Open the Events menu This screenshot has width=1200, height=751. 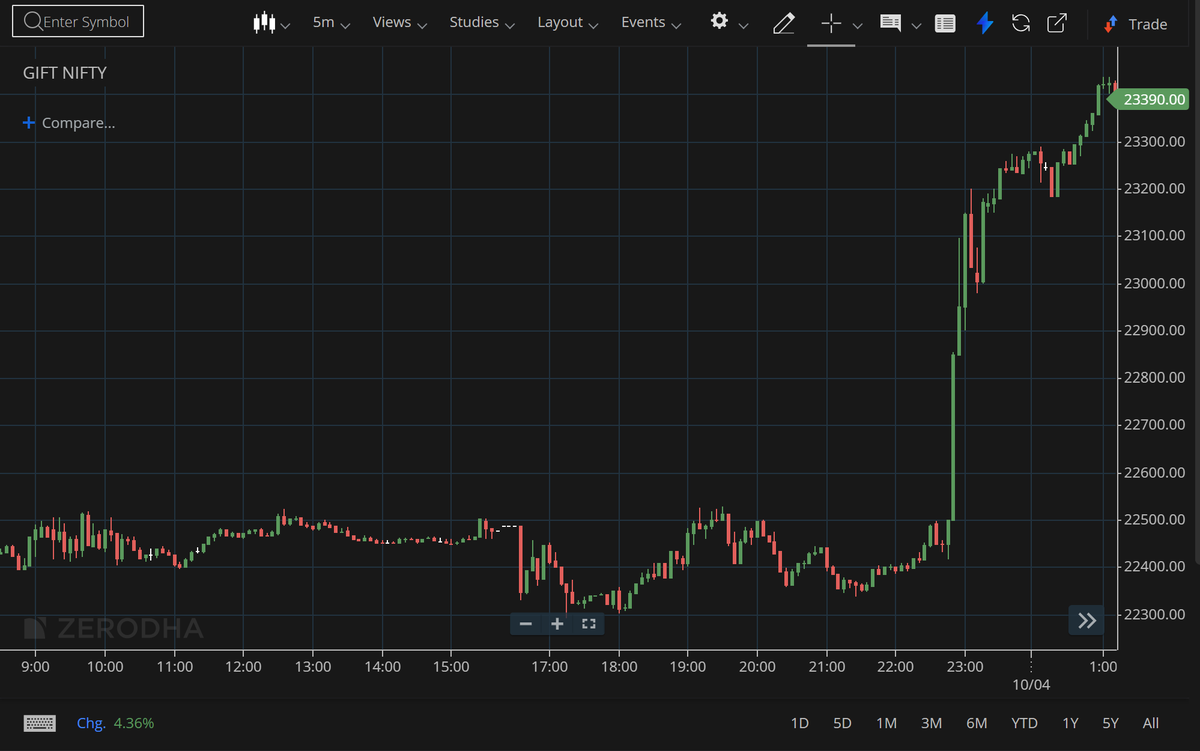pos(651,22)
